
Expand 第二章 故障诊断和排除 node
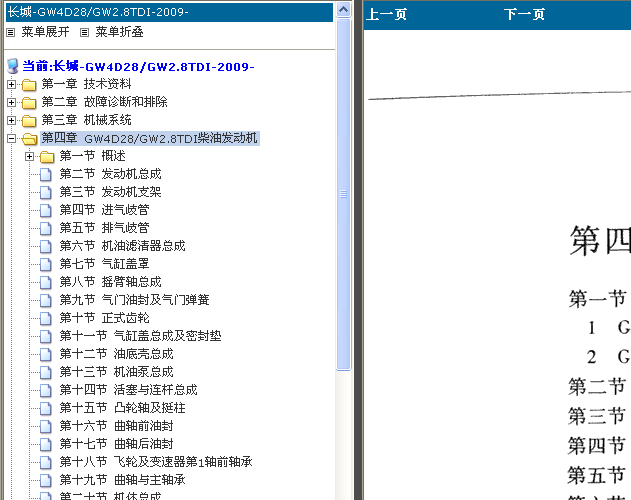click(x=11, y=102)
